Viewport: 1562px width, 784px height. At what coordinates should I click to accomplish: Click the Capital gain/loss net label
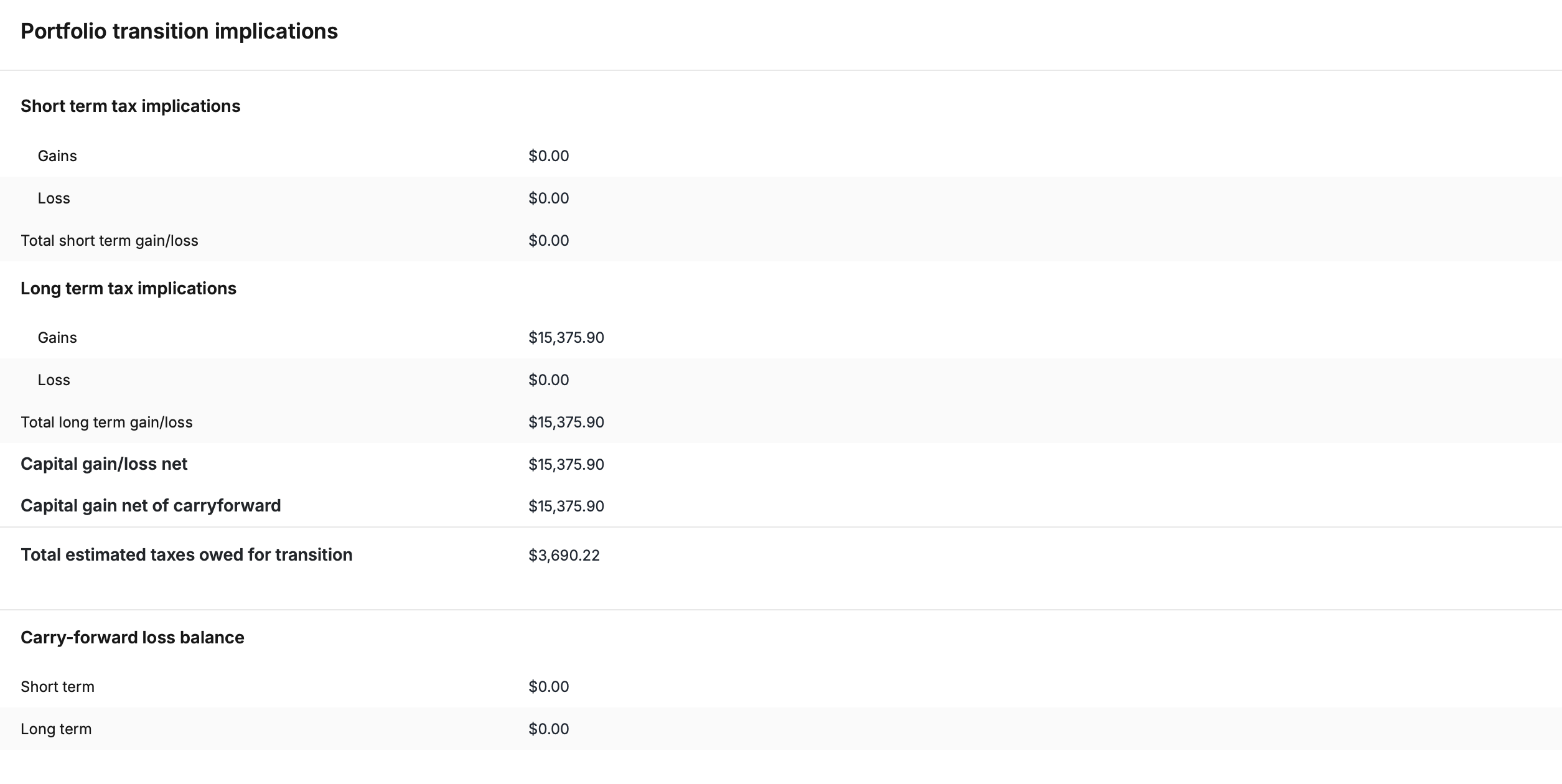pos(104,464)
